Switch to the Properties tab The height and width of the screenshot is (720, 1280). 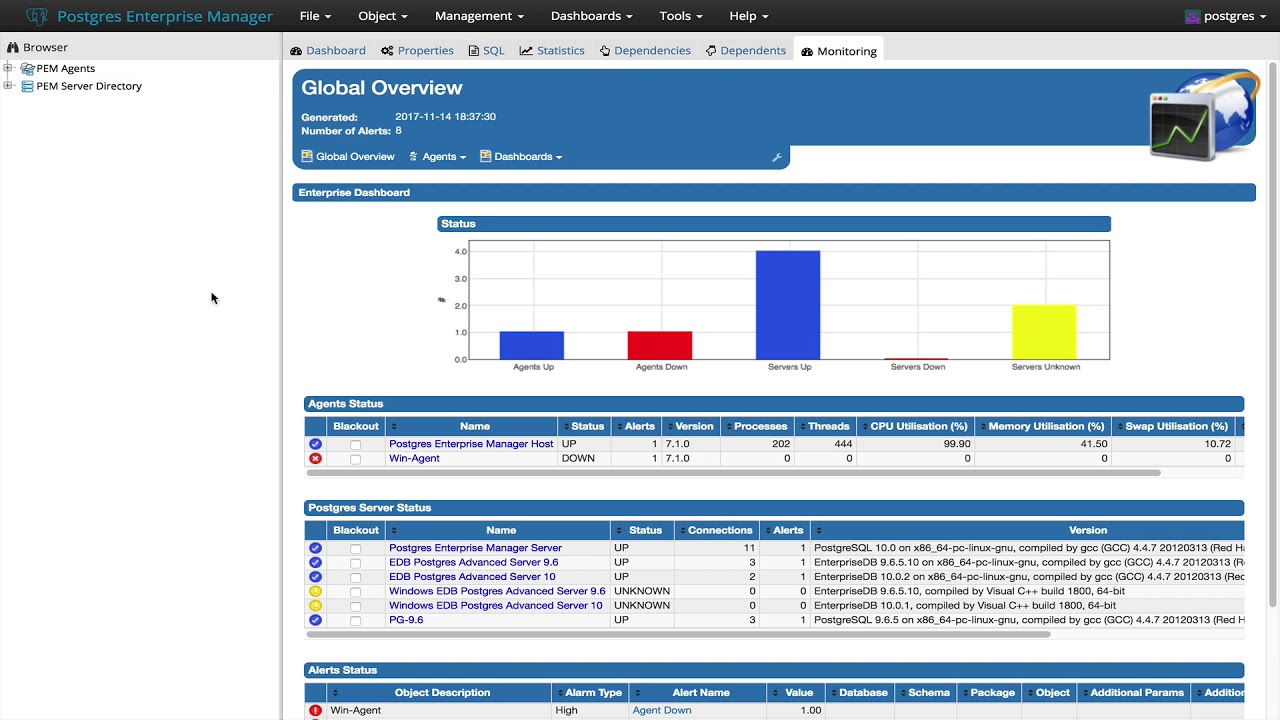click(417, 51)
